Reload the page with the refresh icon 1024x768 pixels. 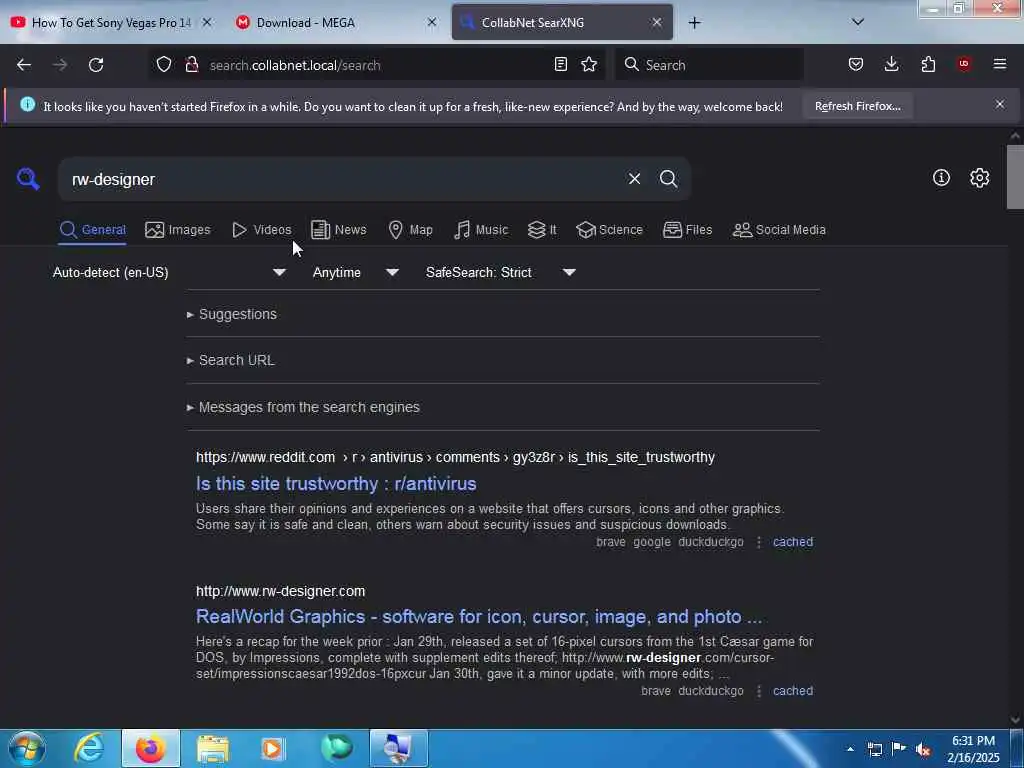tap(96, 65)
